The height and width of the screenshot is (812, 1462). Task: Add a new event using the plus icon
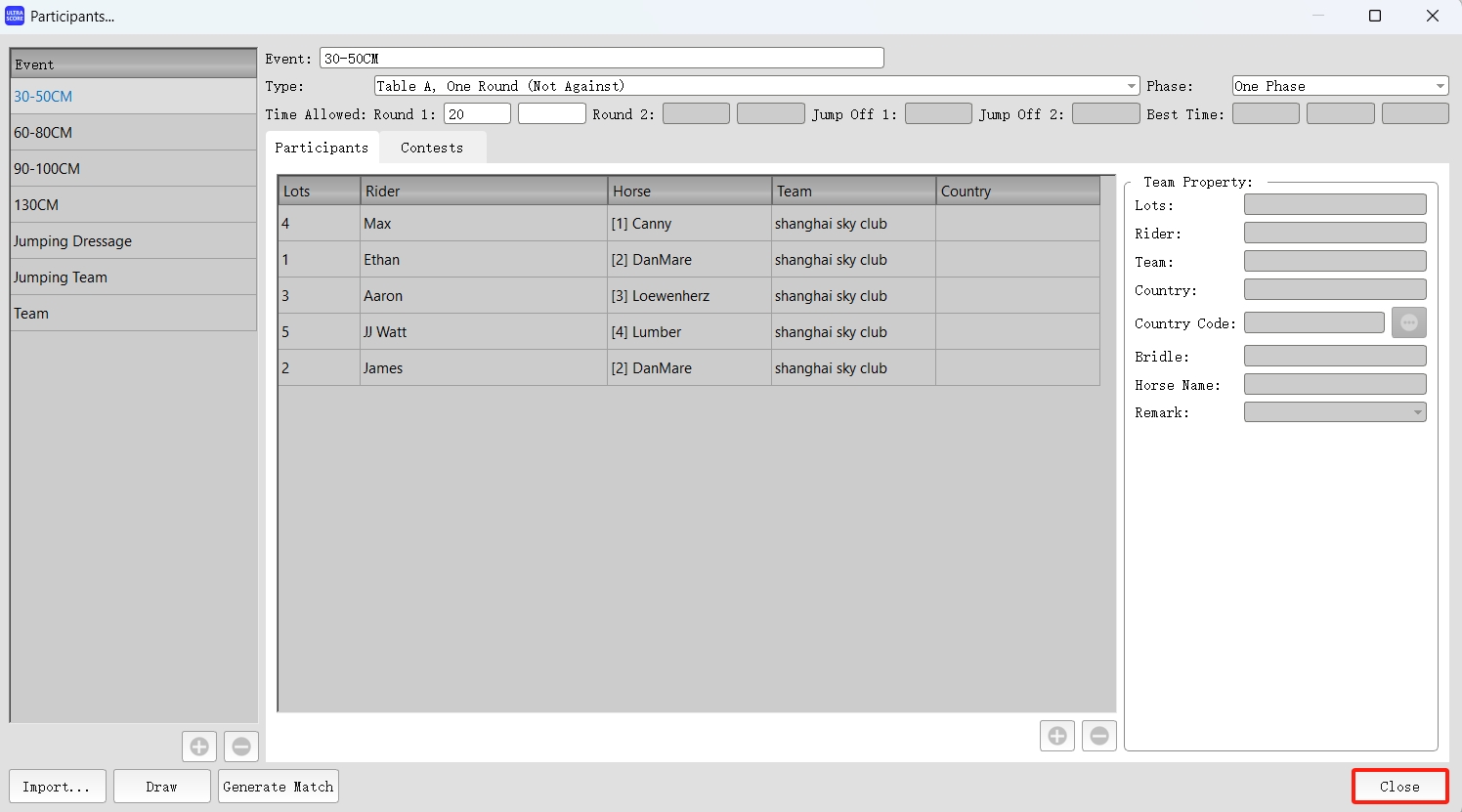click(198, 746)
